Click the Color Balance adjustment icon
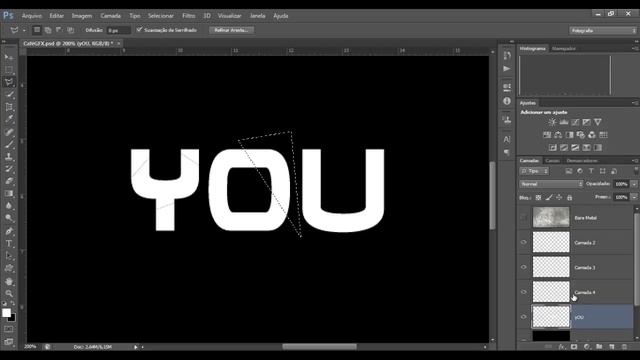Viewport: 640px width, 360px height. (558, 135)
